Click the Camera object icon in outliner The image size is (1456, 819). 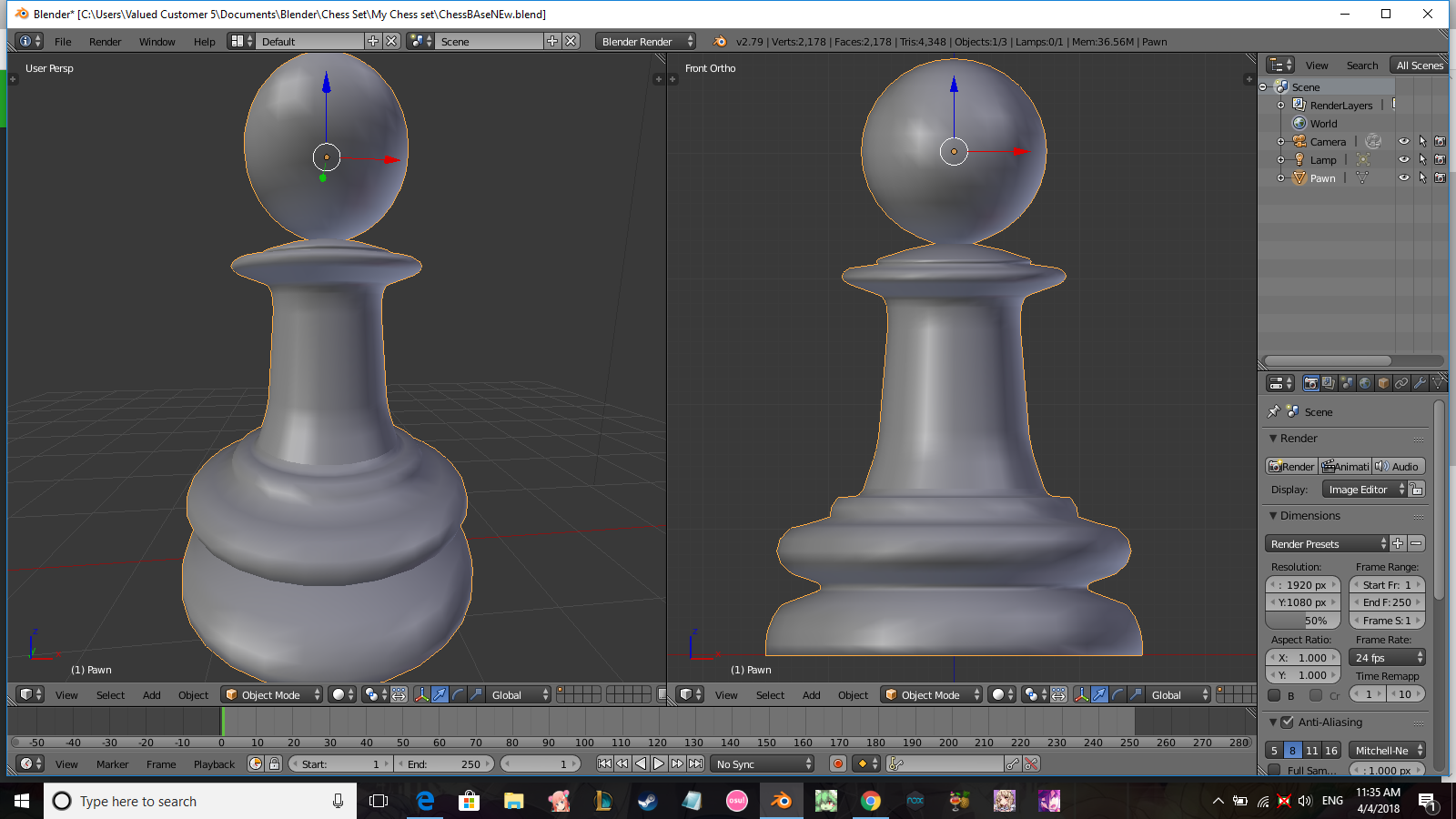click(1299, 141)
